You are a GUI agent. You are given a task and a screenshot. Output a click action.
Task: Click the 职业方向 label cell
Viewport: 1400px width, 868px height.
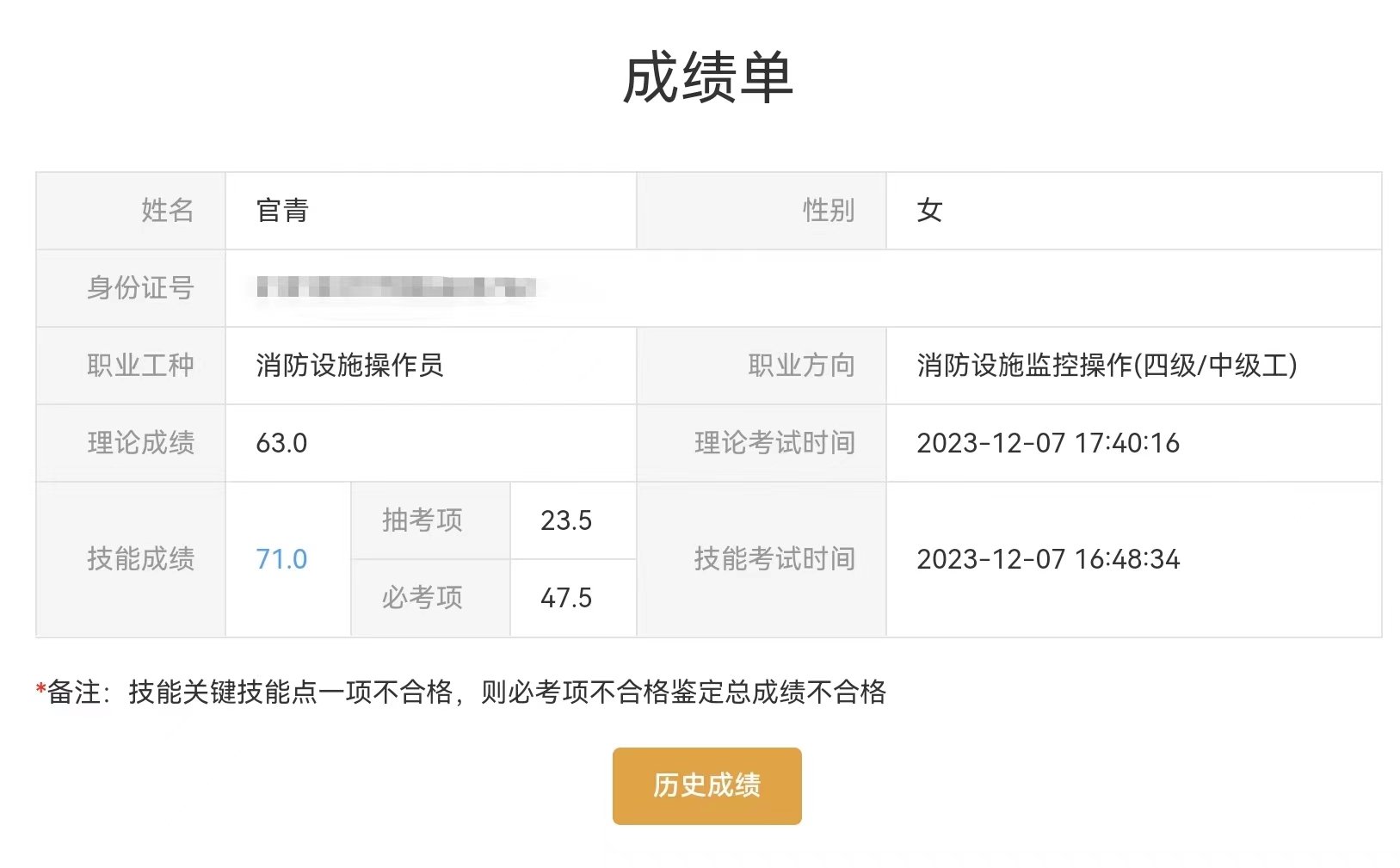pos(762,366)
